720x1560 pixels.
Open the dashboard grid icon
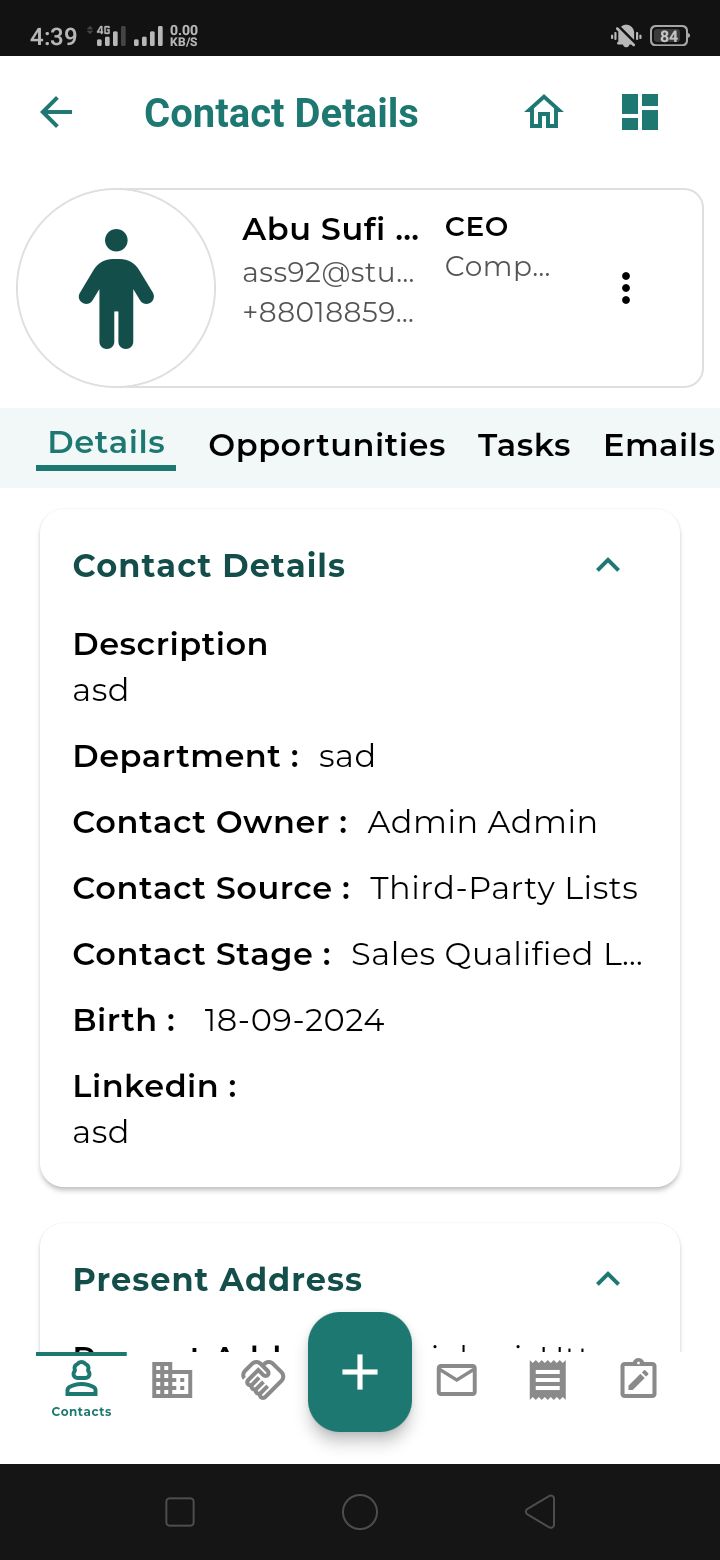pyautogui.click(x=639, y=112)
